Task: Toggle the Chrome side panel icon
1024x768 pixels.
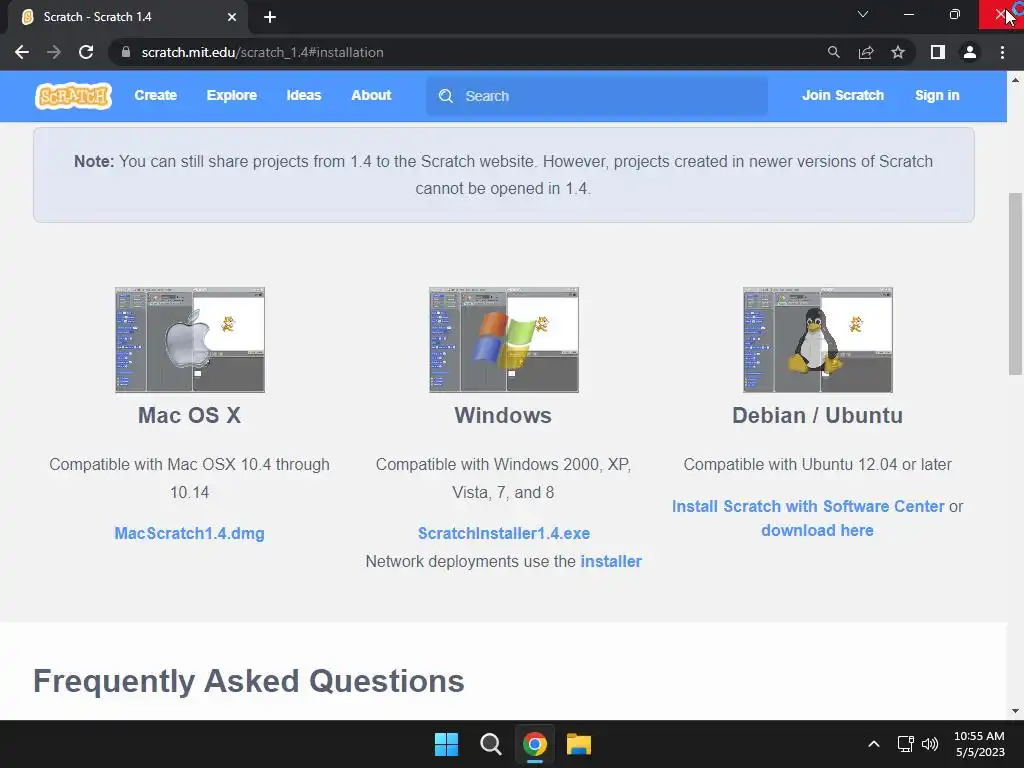Action: [x=938, y=52]
